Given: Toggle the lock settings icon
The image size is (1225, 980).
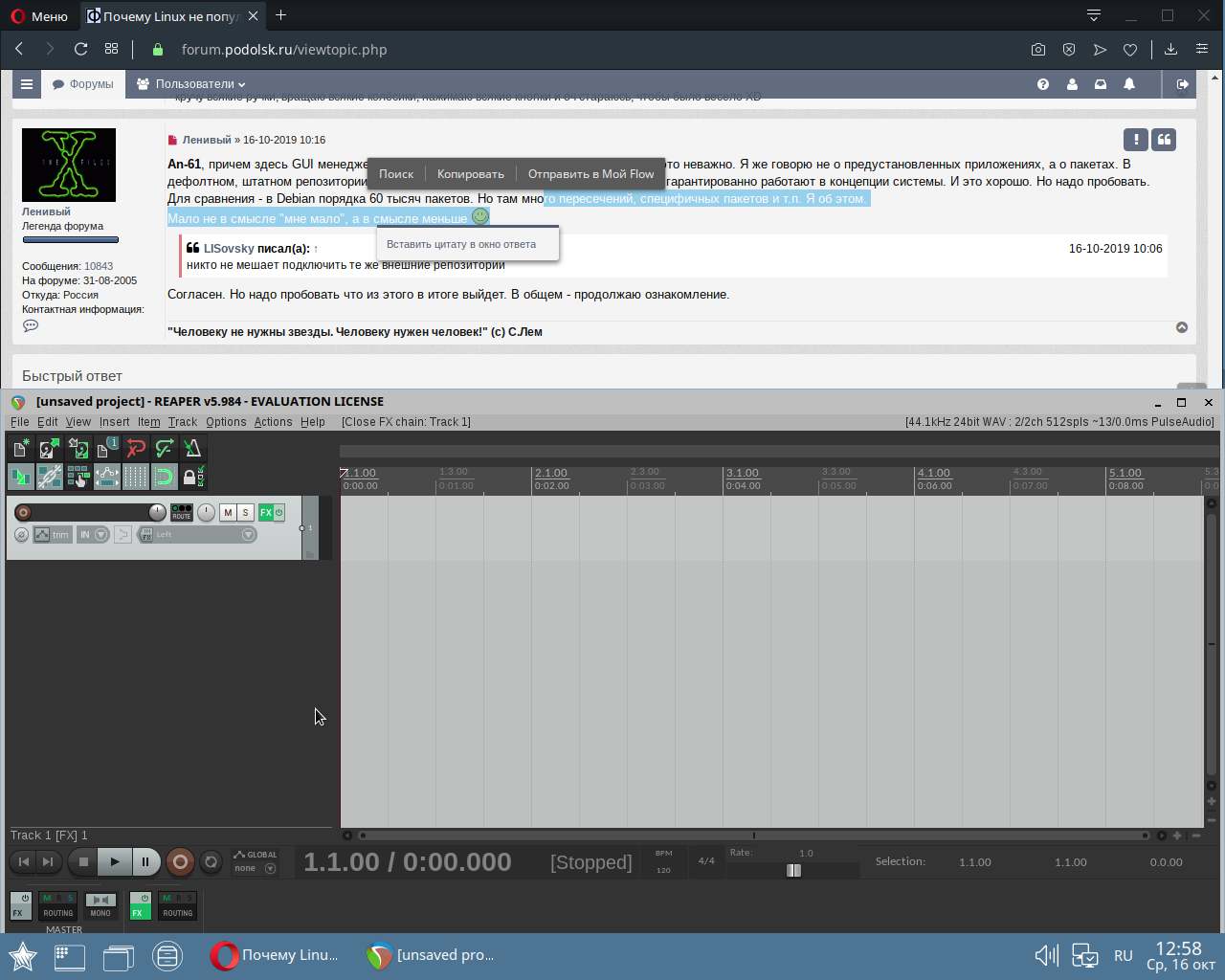Looking at the screenshot, I should tap(190, 477).
